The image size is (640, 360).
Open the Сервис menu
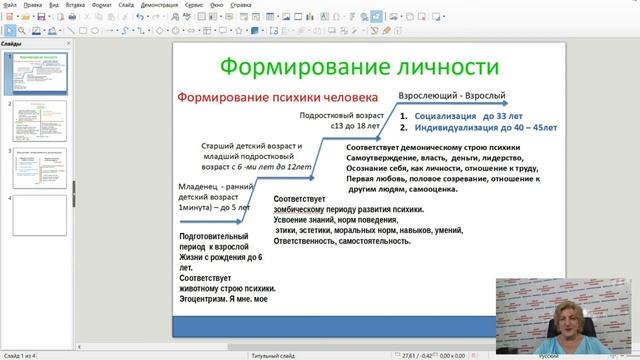click(194, 5)
